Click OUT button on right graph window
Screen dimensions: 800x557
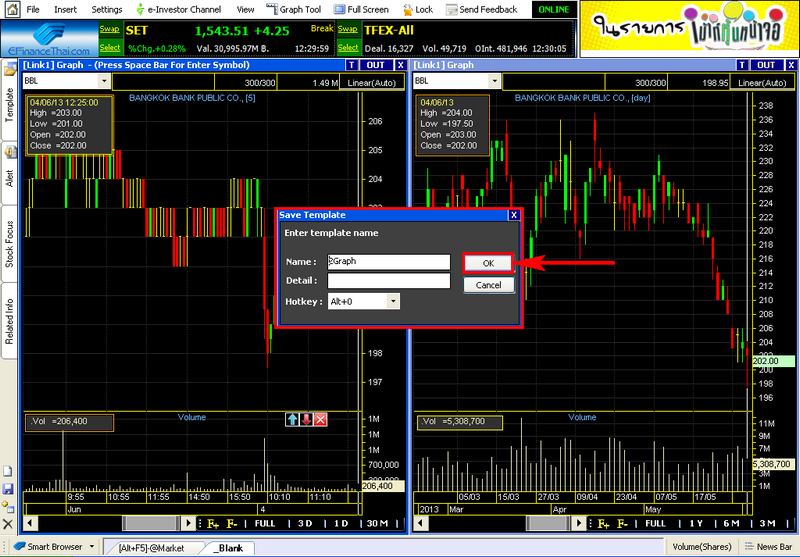(x=766, y=65)
